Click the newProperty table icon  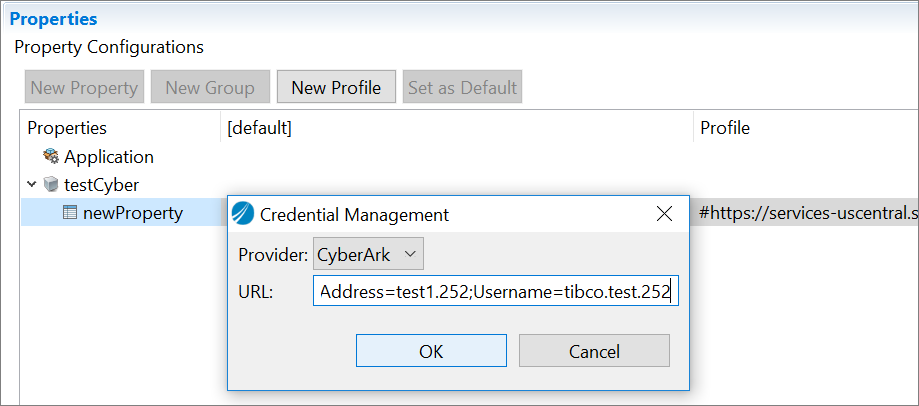click(x=70, y=213)
